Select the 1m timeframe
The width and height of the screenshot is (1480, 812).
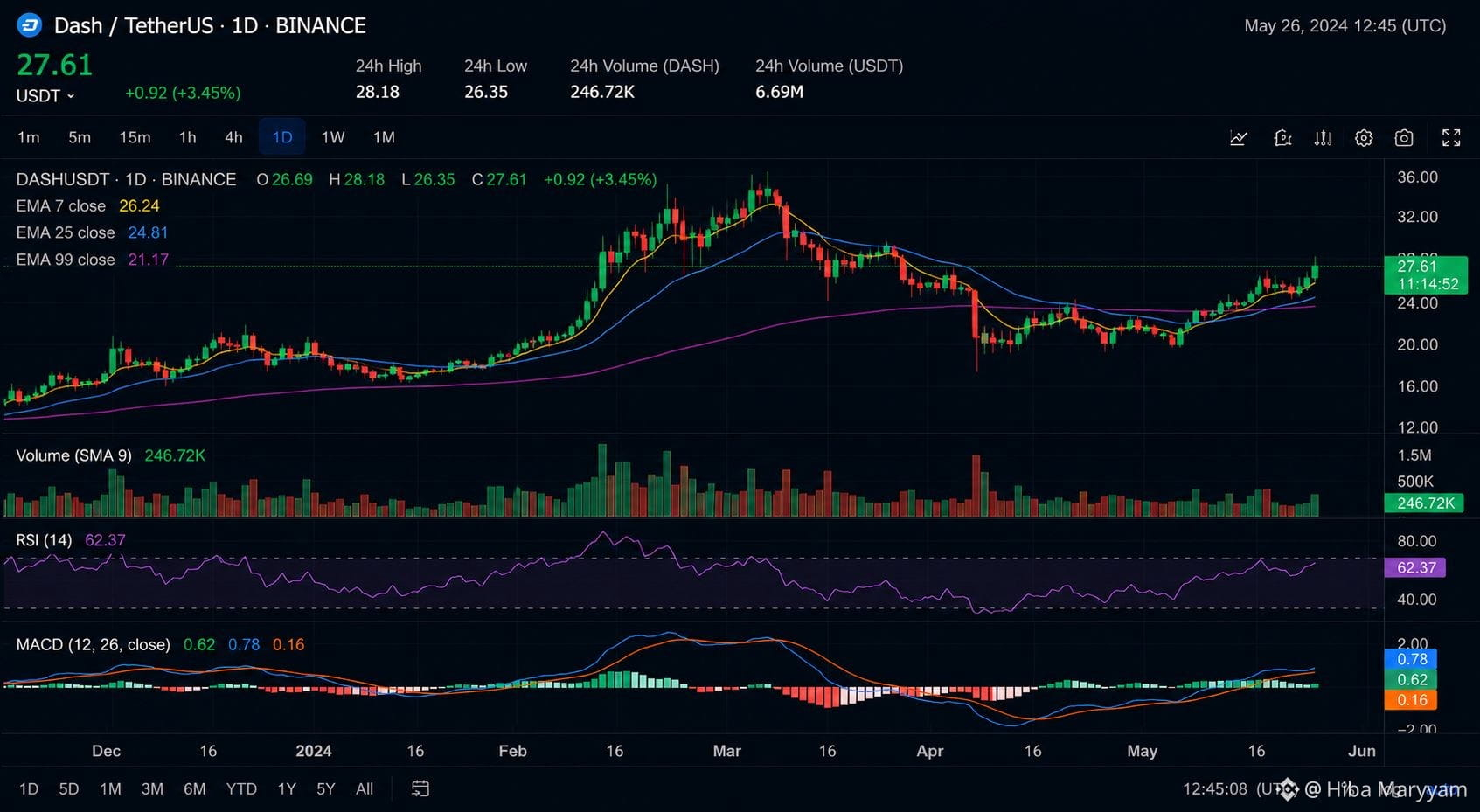29,137
